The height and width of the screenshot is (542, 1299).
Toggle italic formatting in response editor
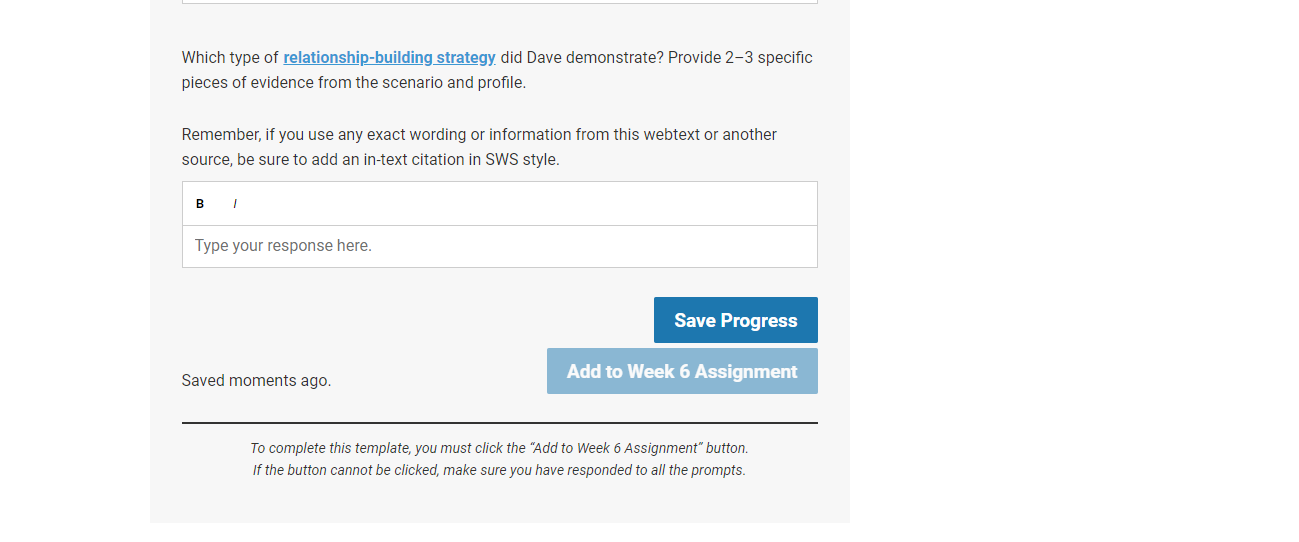(x=235, y=204)
